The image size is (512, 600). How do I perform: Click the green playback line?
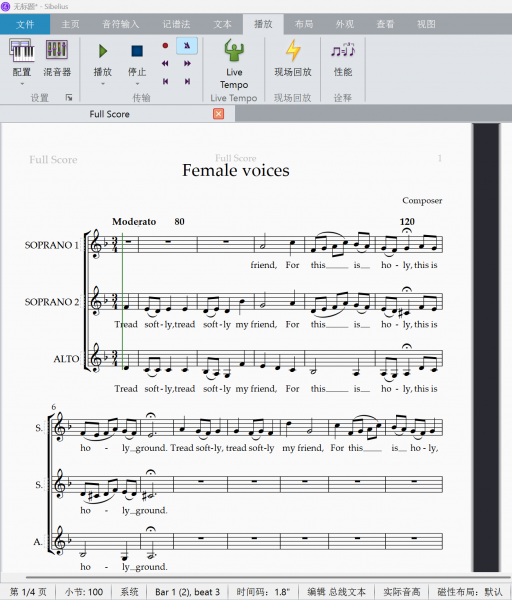[x=122, y=301]
